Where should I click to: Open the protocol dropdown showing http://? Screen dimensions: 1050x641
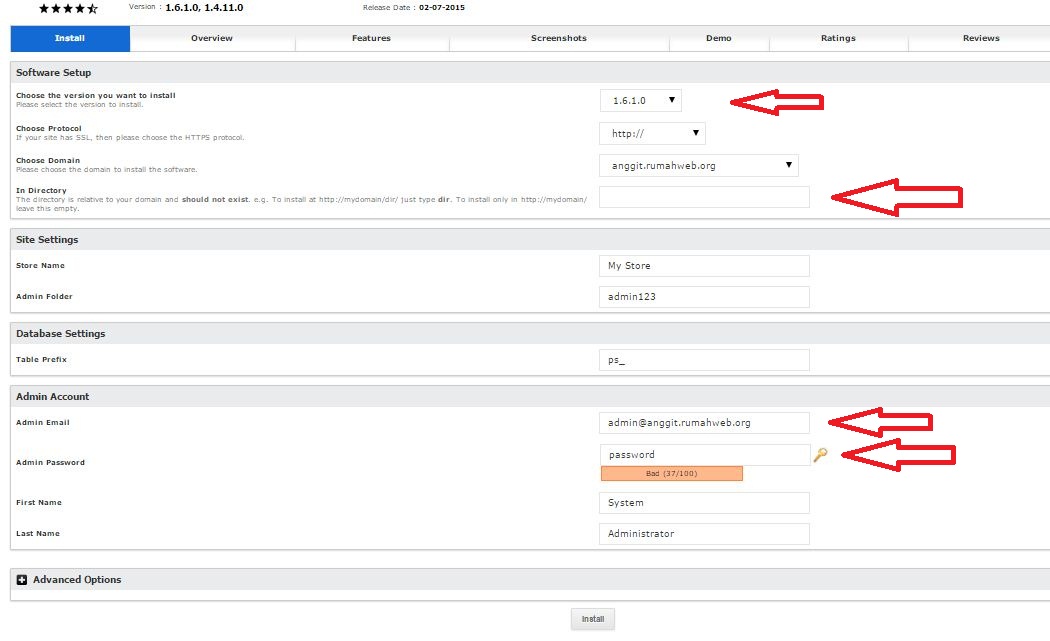click(x=652, y=133)
